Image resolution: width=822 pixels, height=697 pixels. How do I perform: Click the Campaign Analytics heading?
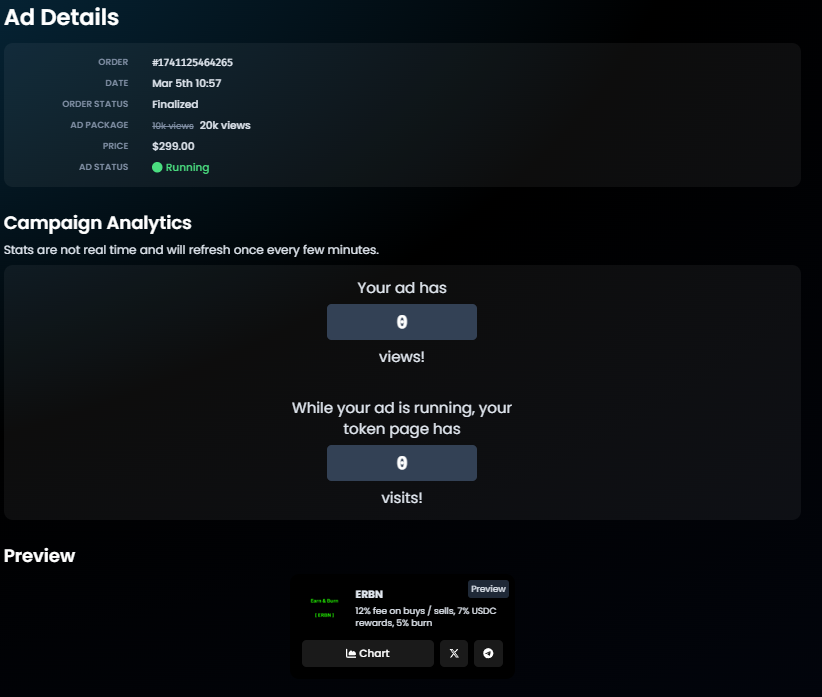coord(98,223)
